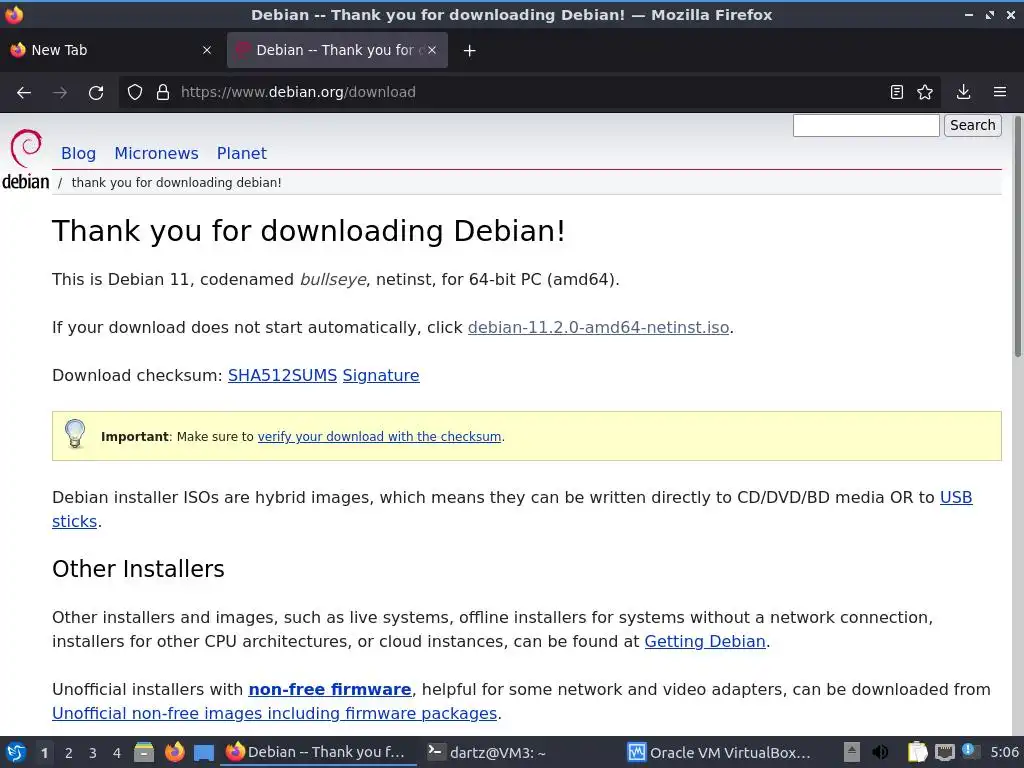Switch to dartz@VM3 terminal window
Screen dimensions: 1024x768
click(x=521, y=752)
